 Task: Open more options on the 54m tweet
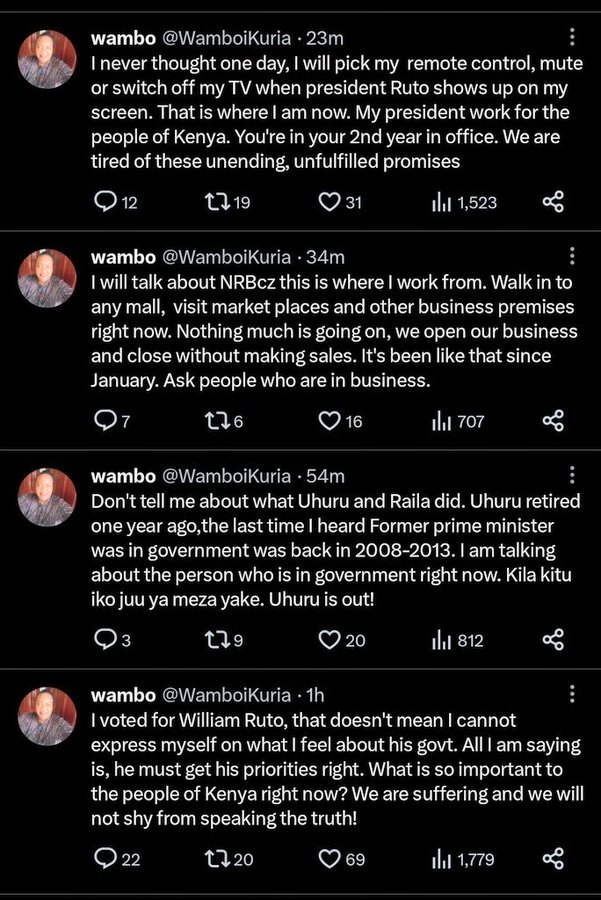pos(571,475)
